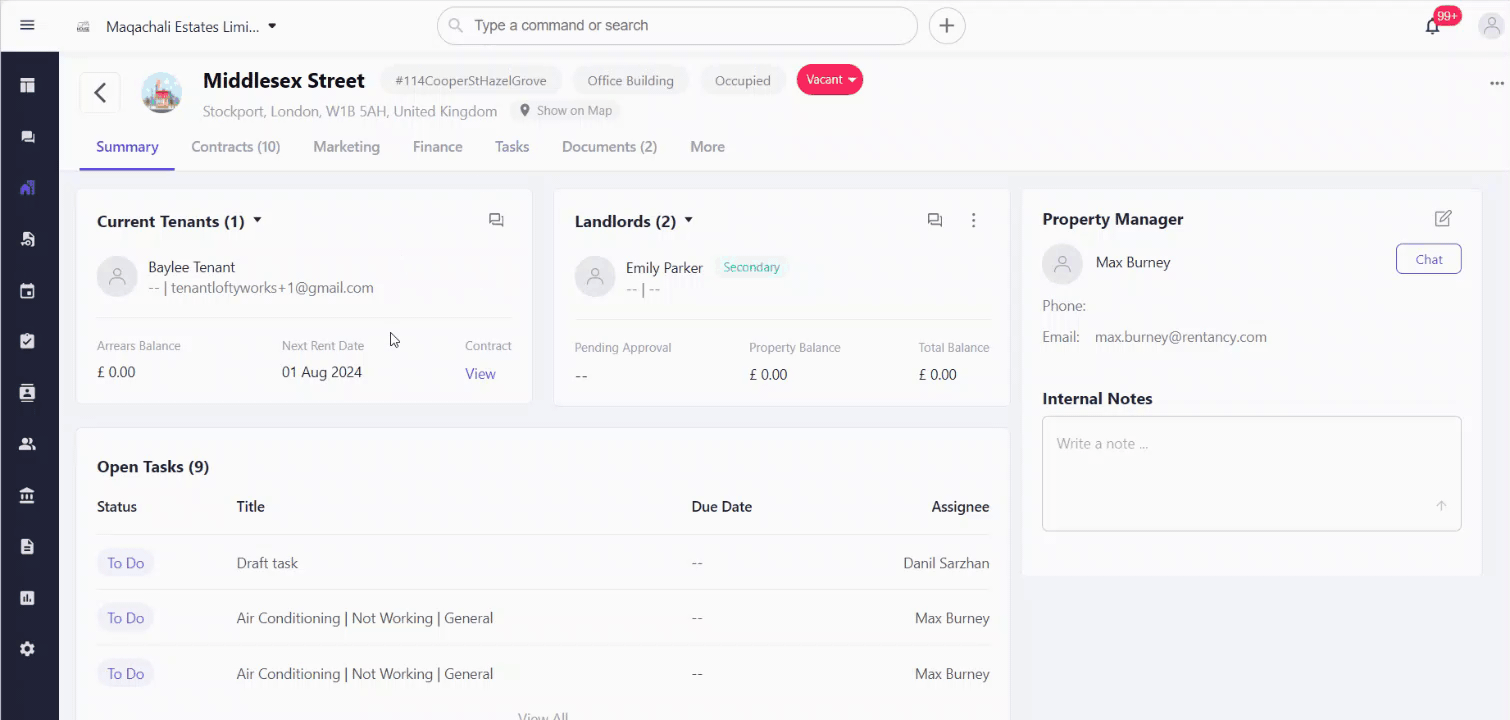Image resolution: width=1510 pixels, height=720 pixels.
Task: Click the max.burney@rentancy.com email
Action: pos(1181,337)
